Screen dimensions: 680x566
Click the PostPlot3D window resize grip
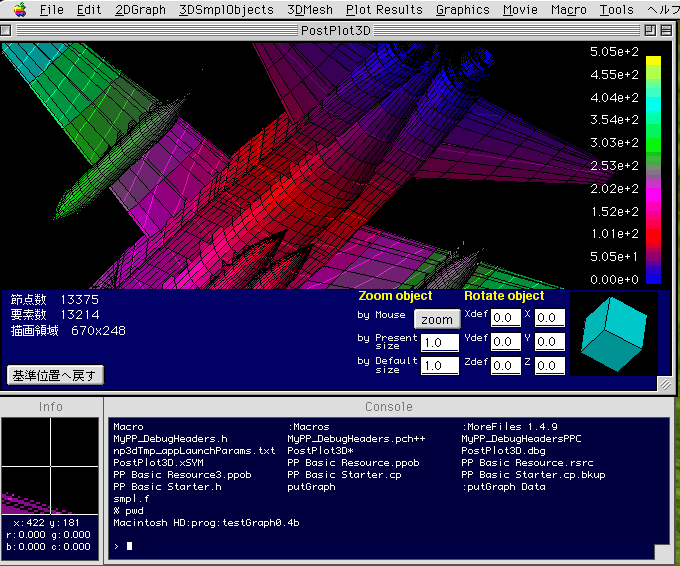click(x=665, y=384)
